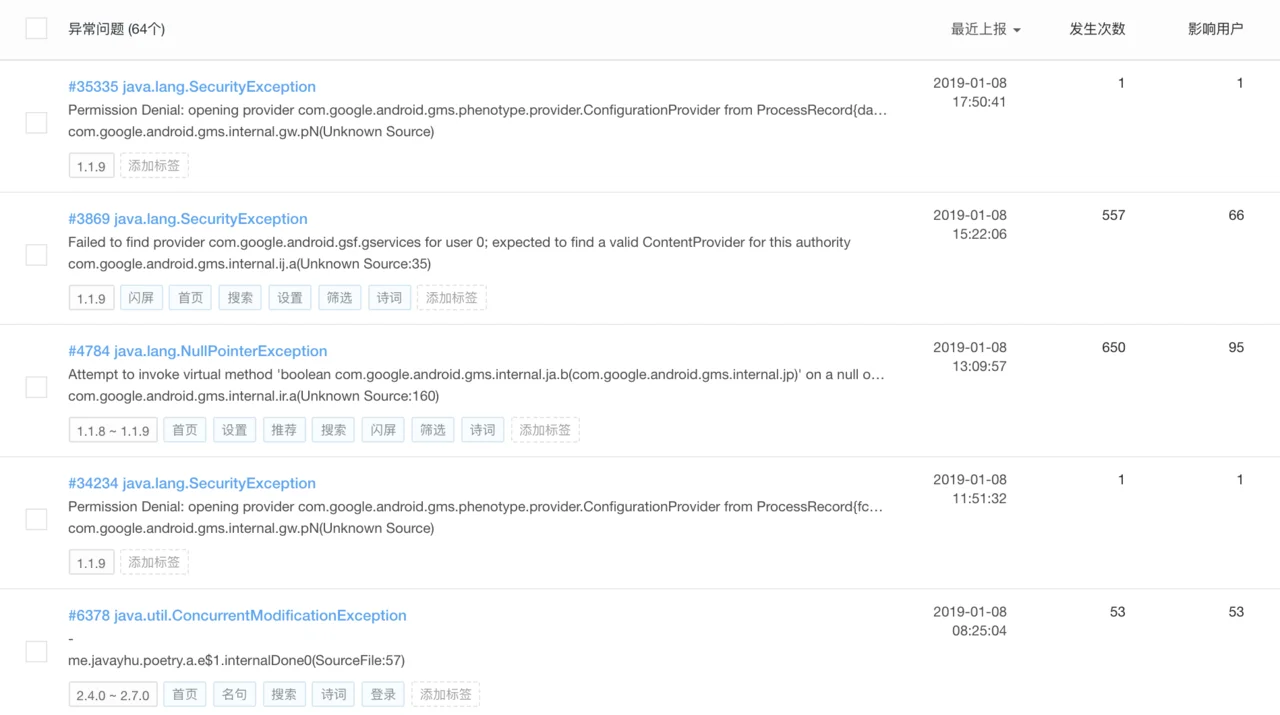Click 搜索 tag on issue #6378
1280x715 pixels.
[284, 694]
